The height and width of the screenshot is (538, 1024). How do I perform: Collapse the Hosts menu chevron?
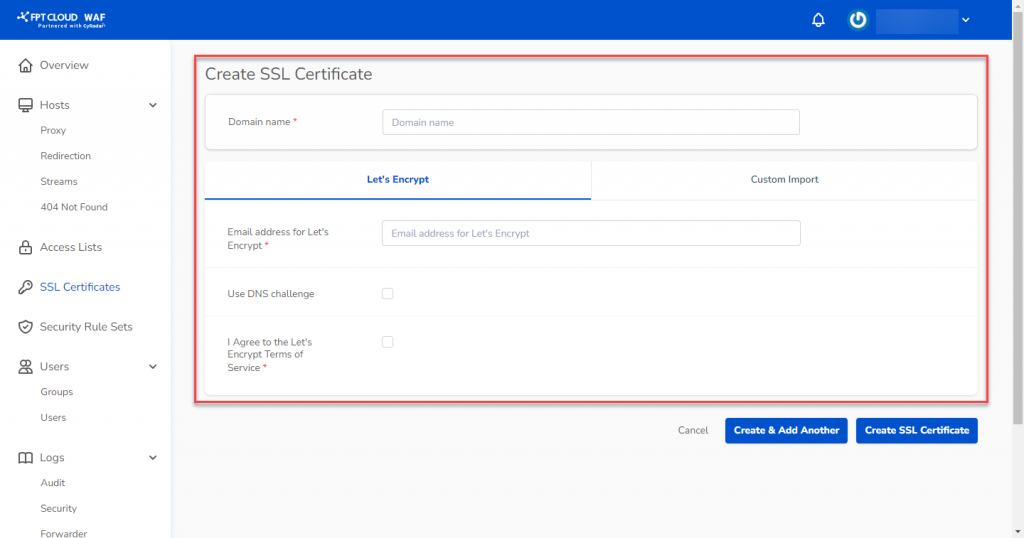[153, 105]
